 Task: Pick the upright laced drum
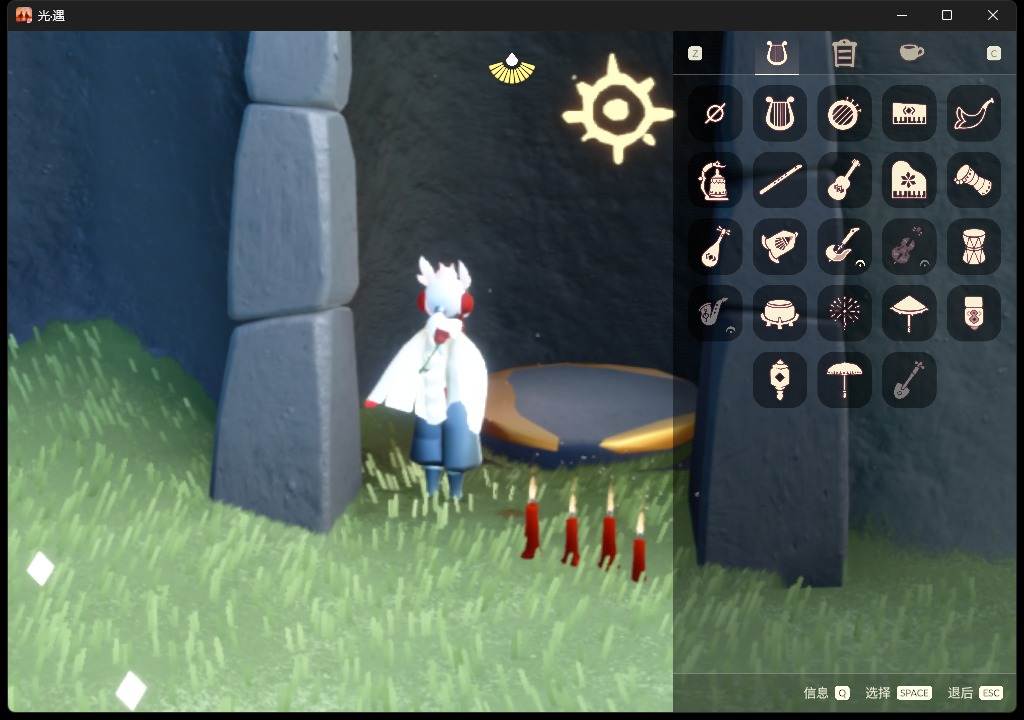point(974,247)
